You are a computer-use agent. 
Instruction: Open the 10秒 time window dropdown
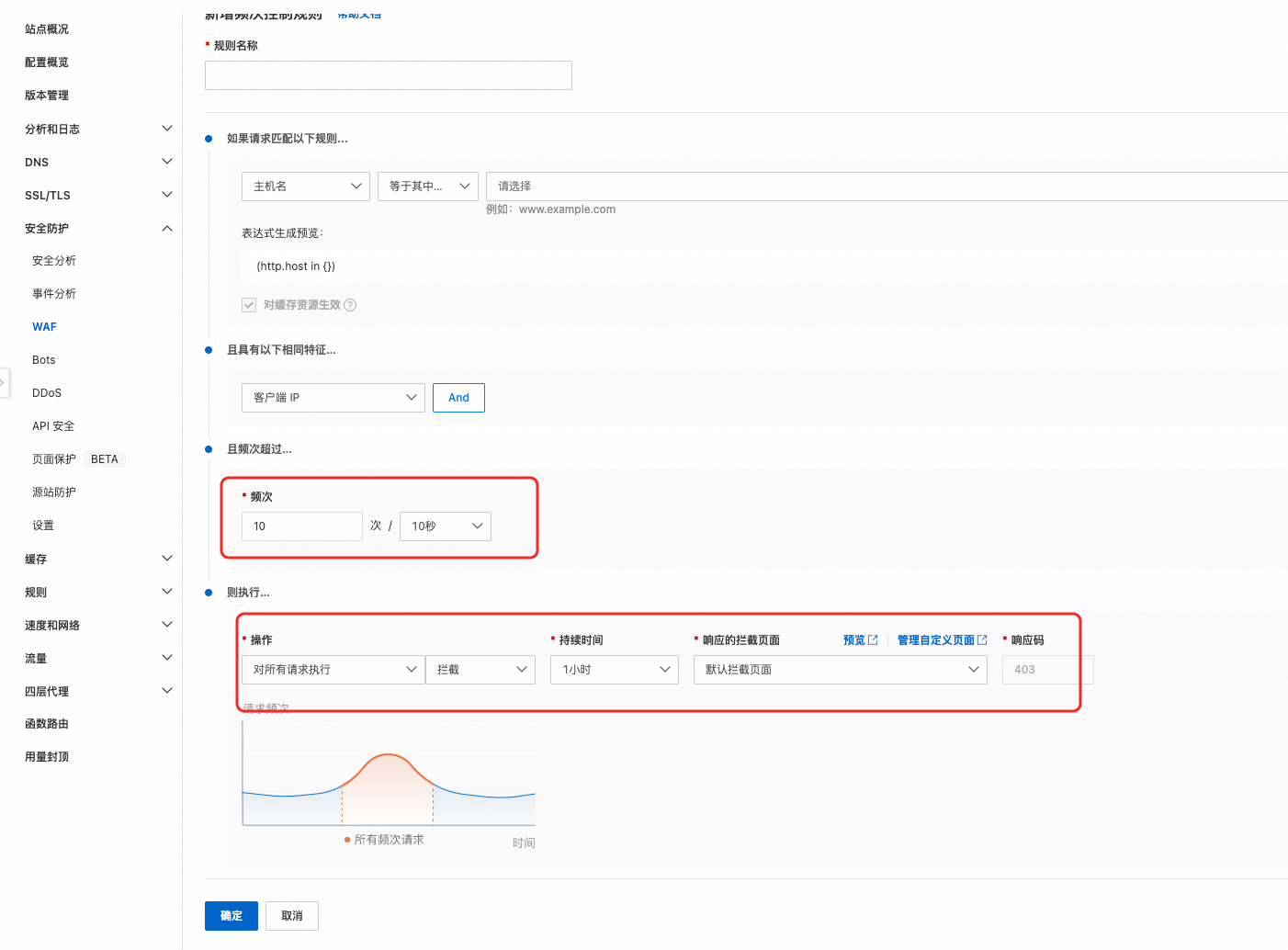click(x=446, y=526)
